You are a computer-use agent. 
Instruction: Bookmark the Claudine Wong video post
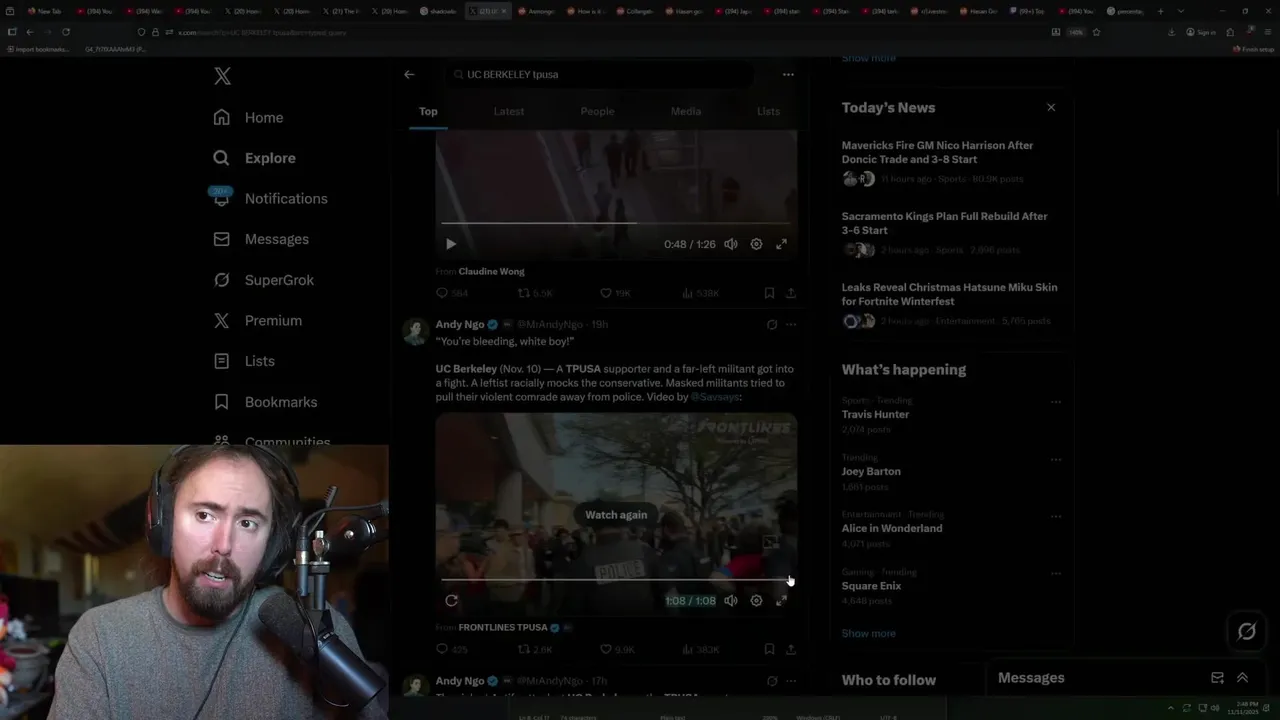(769, 293)
